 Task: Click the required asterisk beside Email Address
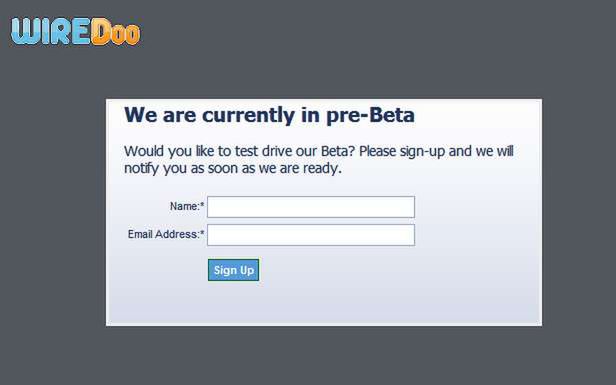coord(202,233)
